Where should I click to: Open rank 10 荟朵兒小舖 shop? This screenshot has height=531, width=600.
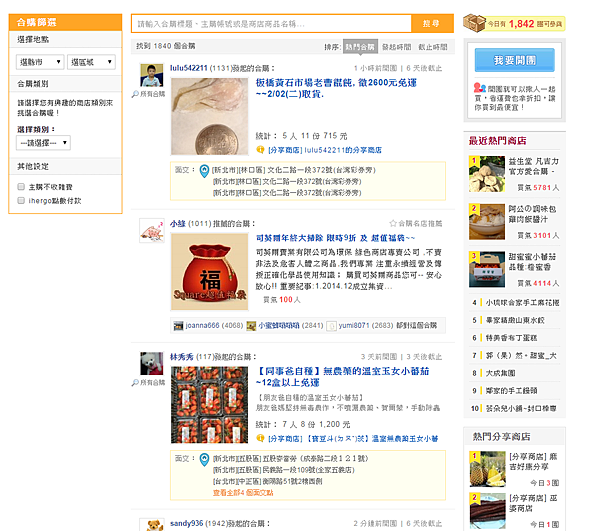click(x=521, y=409)
